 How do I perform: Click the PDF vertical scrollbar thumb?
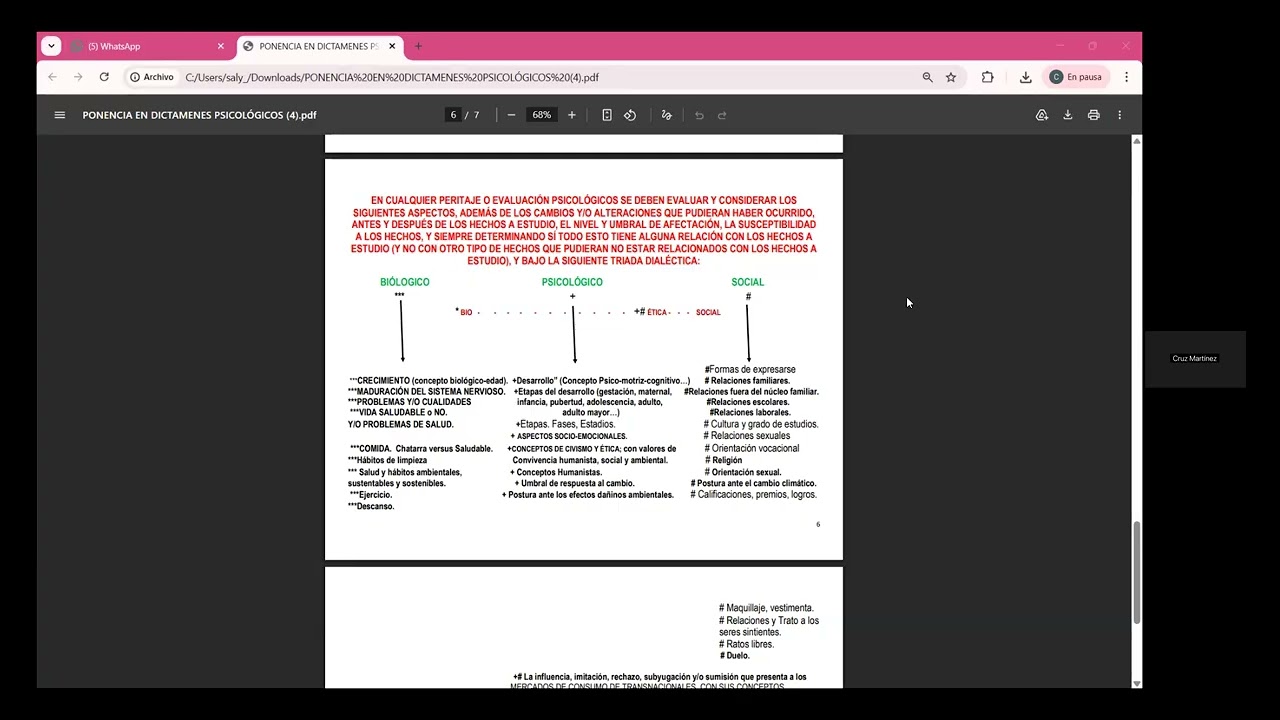click(1137, 573)
